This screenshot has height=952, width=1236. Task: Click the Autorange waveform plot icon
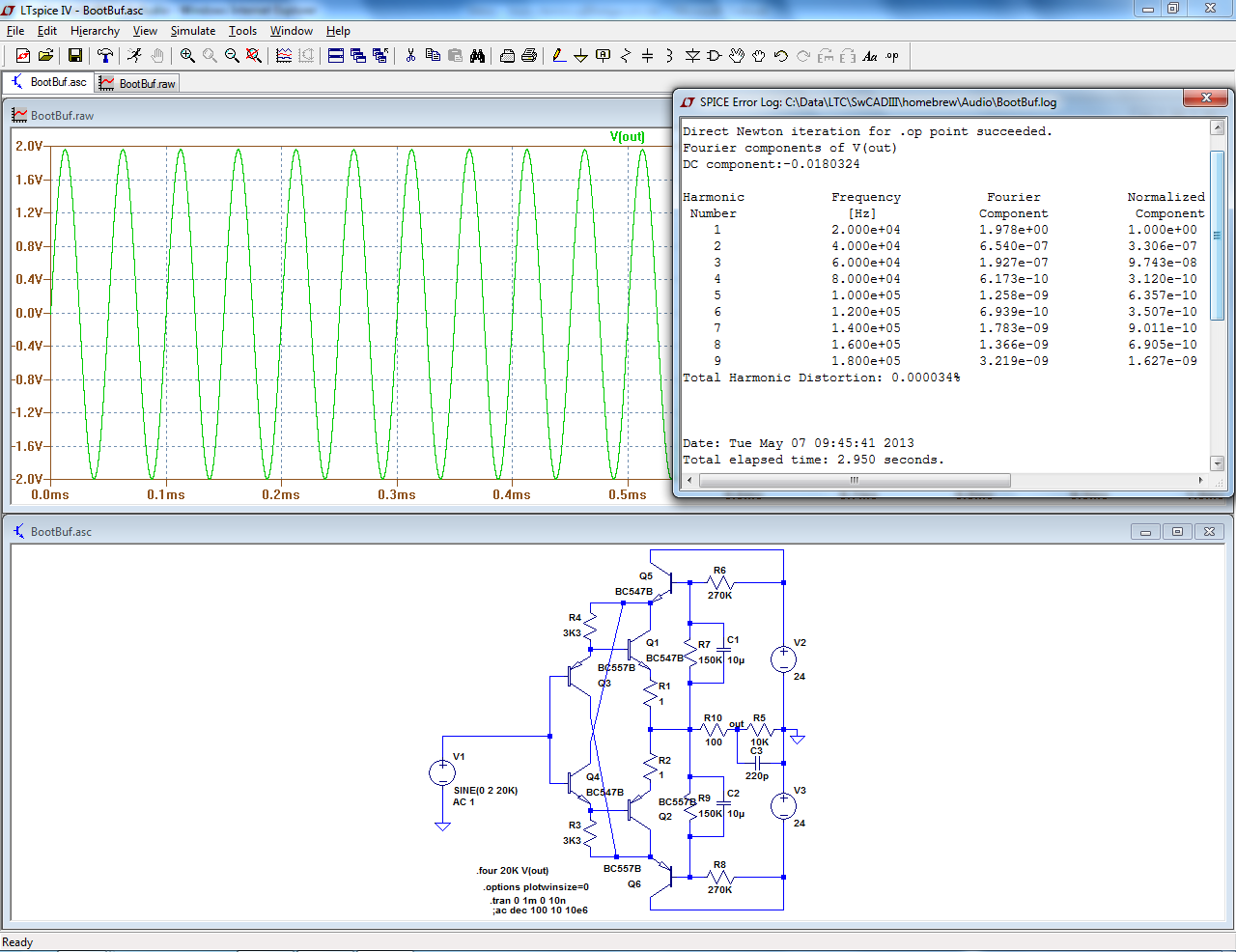point(284,56)
